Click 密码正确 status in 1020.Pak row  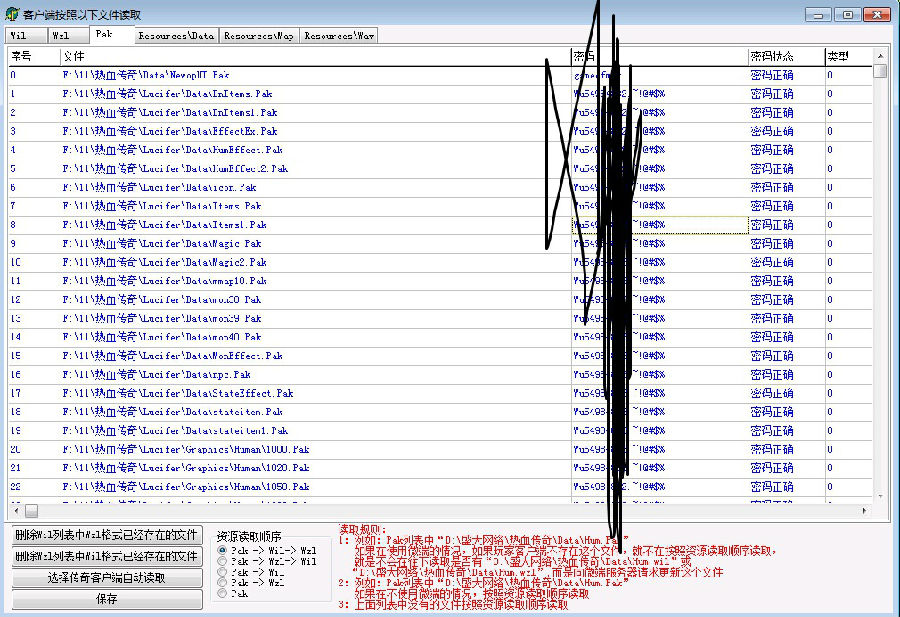pyautogui.click(x=771, y=468)
